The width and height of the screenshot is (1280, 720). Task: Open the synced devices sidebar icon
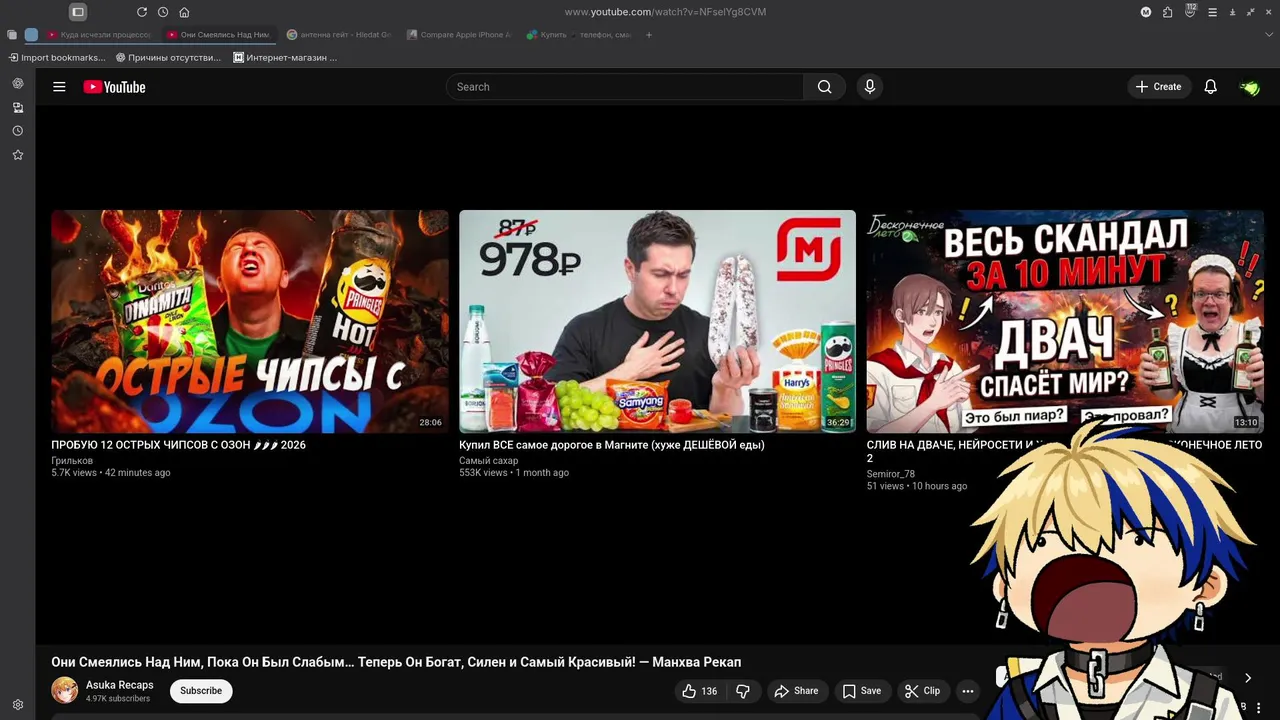point(18,107)
